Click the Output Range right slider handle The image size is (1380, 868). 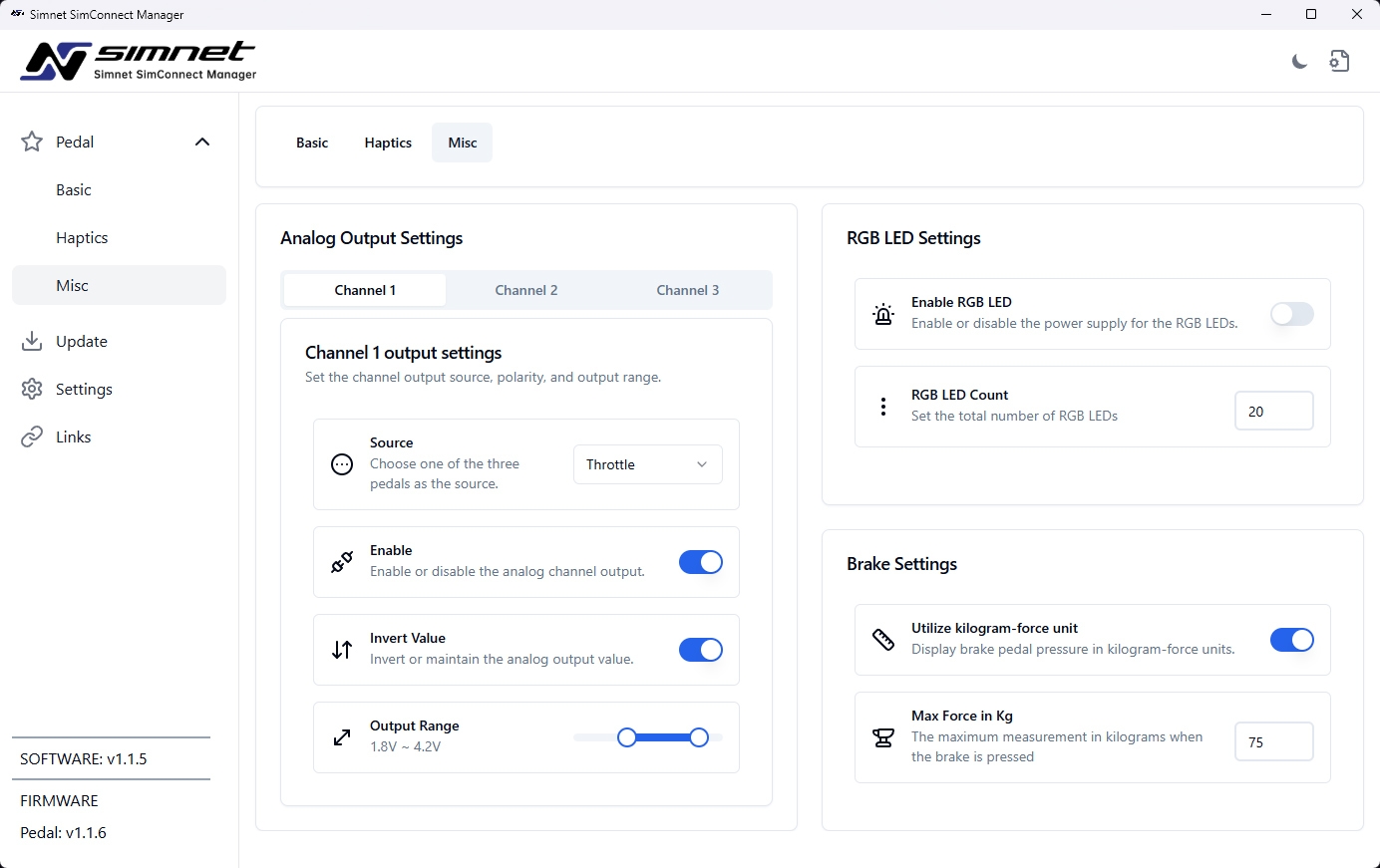tap(699, 737)
